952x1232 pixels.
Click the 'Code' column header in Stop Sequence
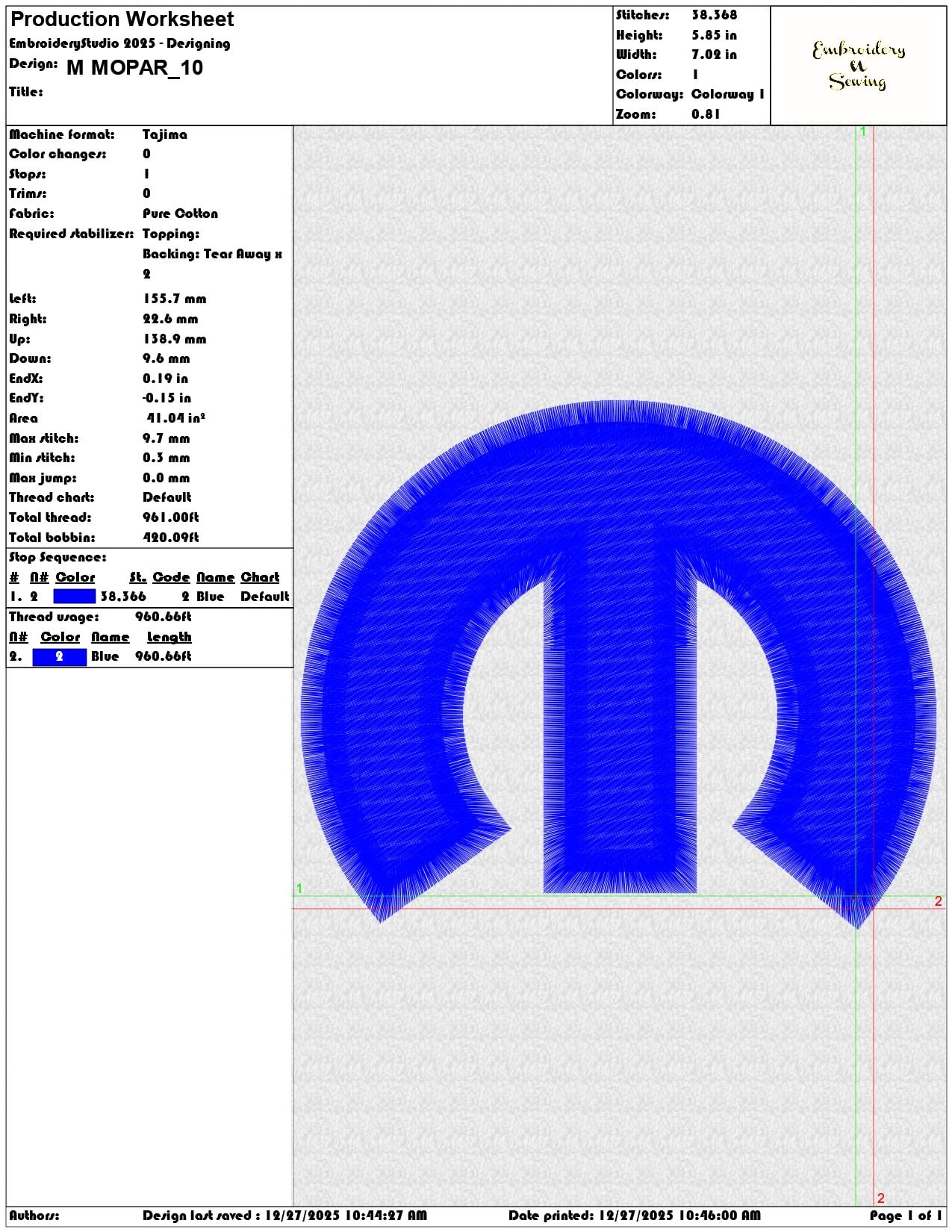pyautogui.click(x=171, y=577)
